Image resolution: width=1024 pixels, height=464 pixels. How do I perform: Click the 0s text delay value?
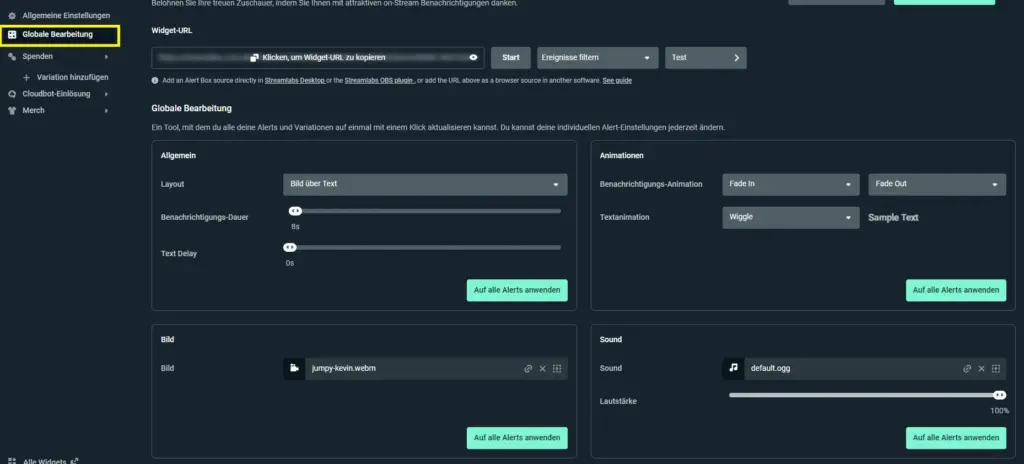[x=289, y=263]
